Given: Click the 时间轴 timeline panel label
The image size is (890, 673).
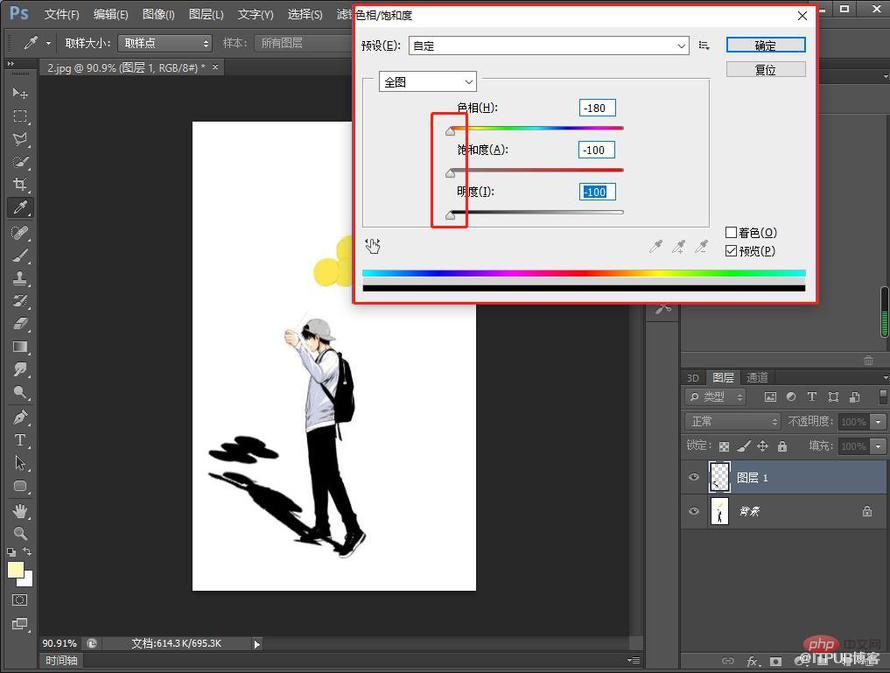Looking at the screenshot, I should (61, 661).
